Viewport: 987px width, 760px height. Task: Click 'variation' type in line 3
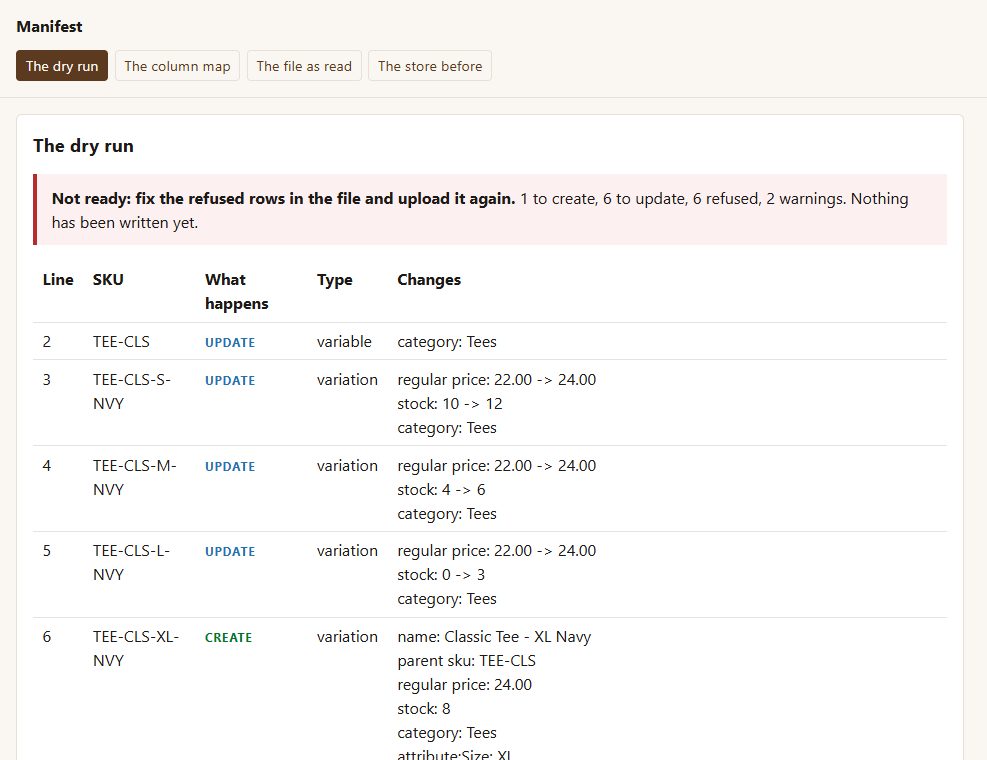(347, 380)
